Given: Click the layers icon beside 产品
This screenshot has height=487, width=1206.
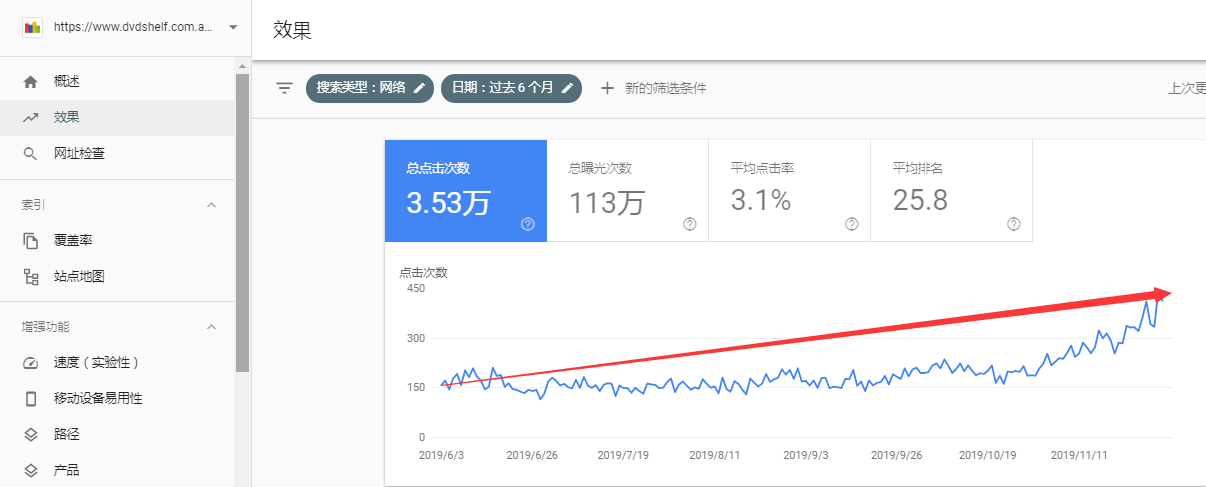Looking at the screenshot, I should (x=31, y=471).
